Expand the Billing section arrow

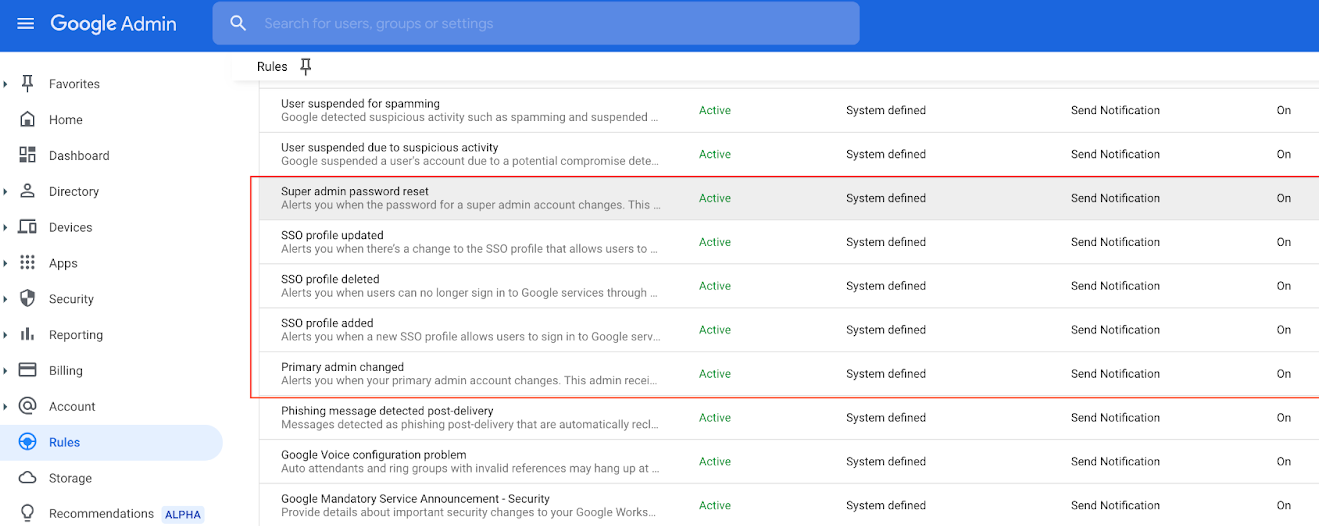coord(6,371)
